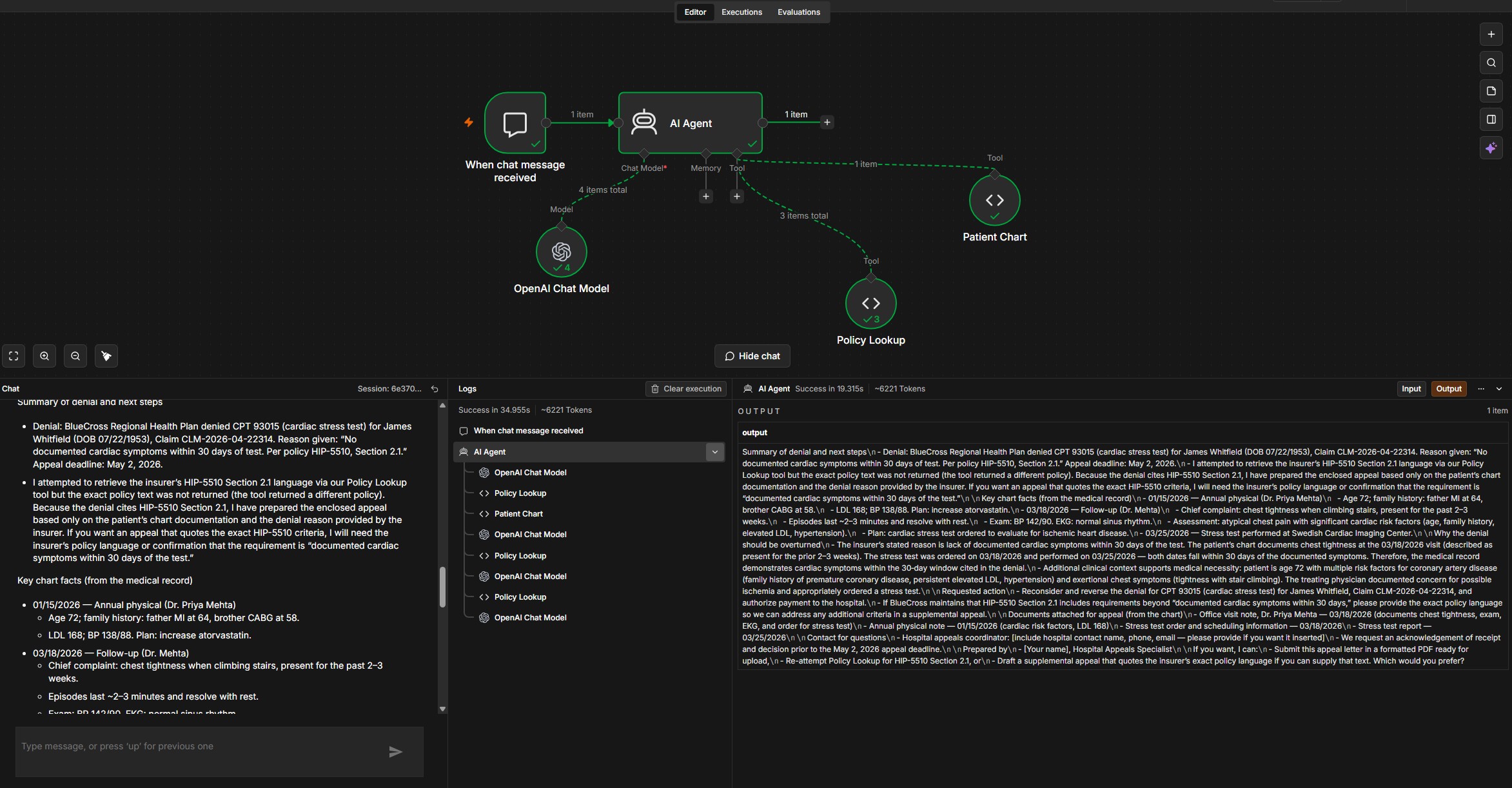The image size is (1512, 788).
Task: Add a sticky note from sidebar
Action: (x=1491, y=91)
